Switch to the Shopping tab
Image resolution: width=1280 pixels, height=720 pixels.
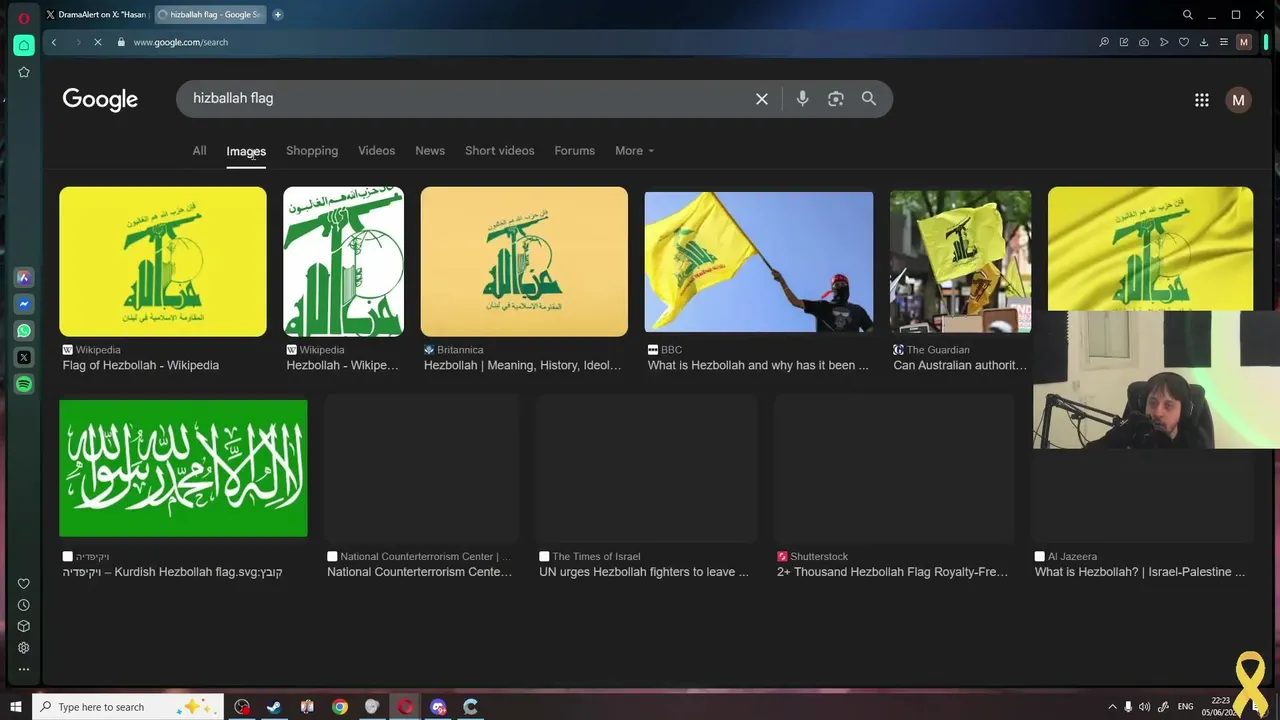[x=312, y=151]
